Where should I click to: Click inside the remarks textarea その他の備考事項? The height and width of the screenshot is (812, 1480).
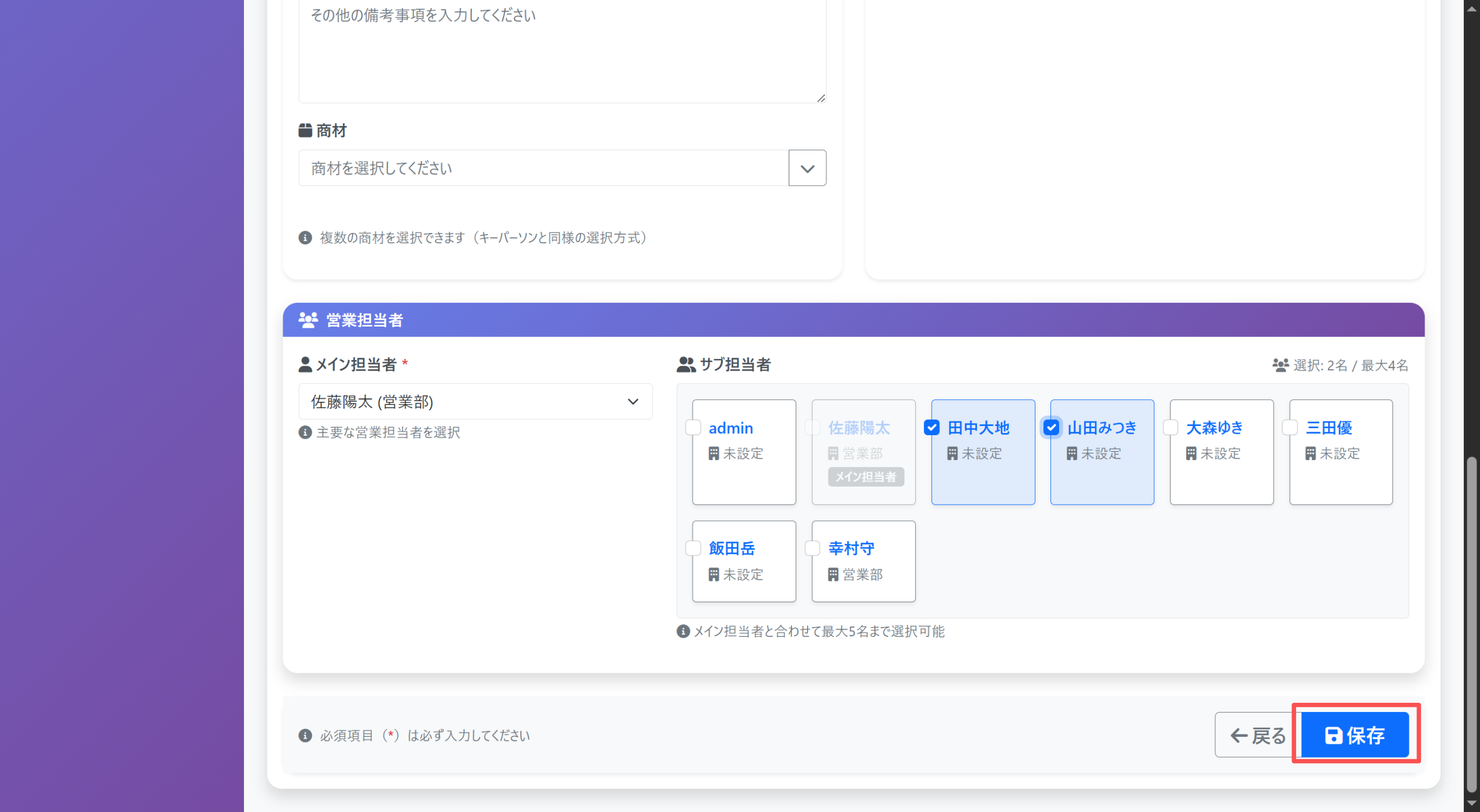tap(561, 49)
